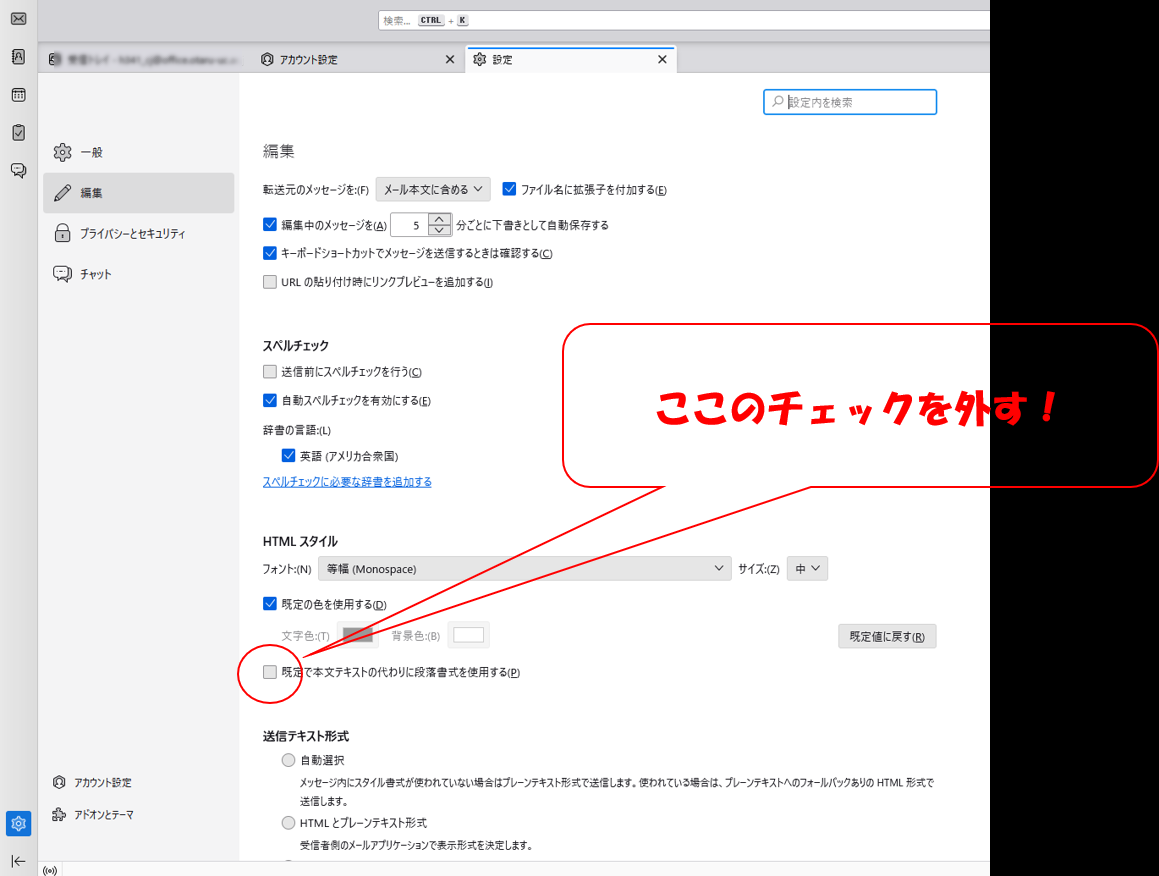Image resolution: width=1159 pixels, height=876 pixels.
Task: Select the 自動選択 radio button
Action: 289,760
